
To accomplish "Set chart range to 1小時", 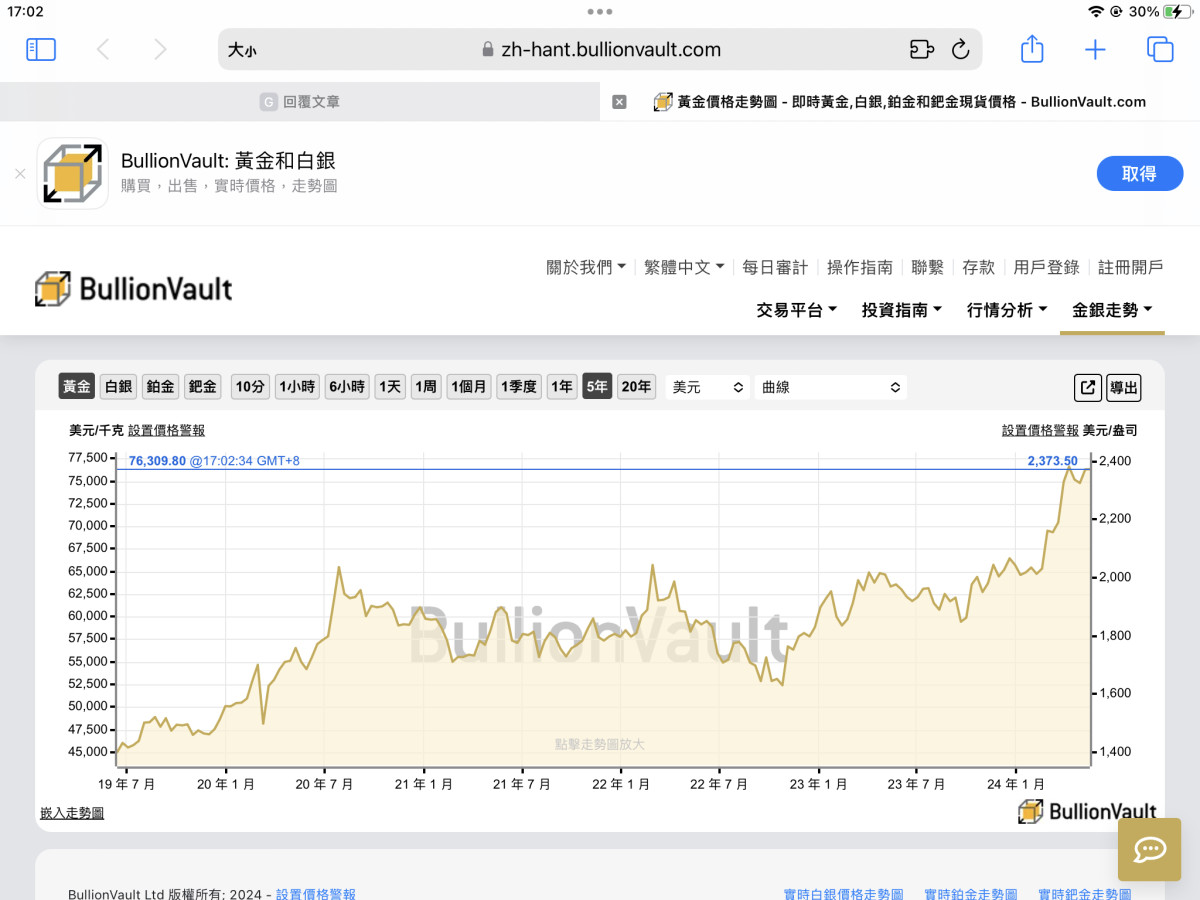I will [x=297, y=387].
